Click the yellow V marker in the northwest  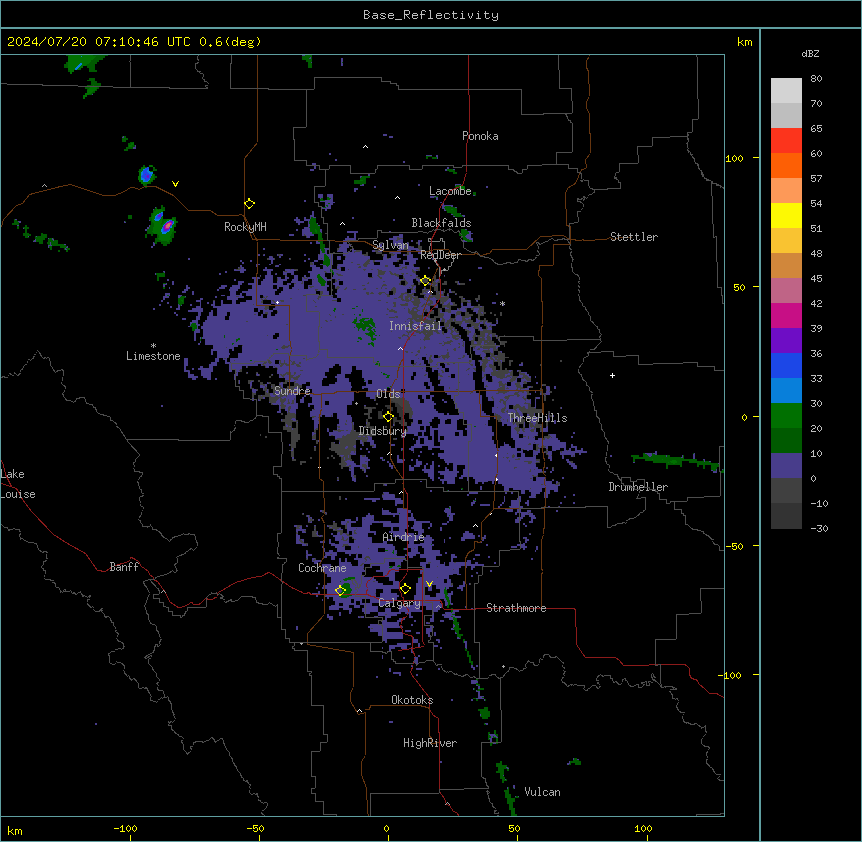[175, 184]
